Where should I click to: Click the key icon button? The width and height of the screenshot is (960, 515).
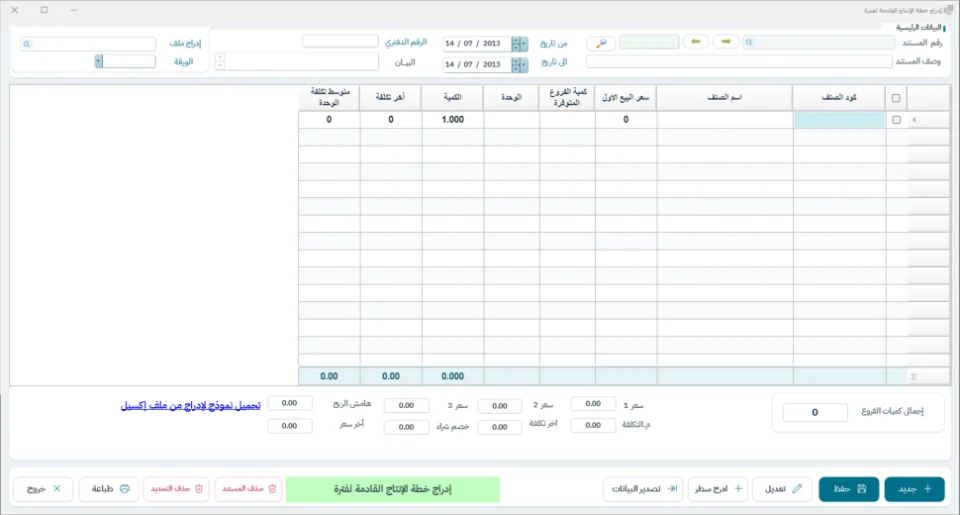click(x=601, y=43)
